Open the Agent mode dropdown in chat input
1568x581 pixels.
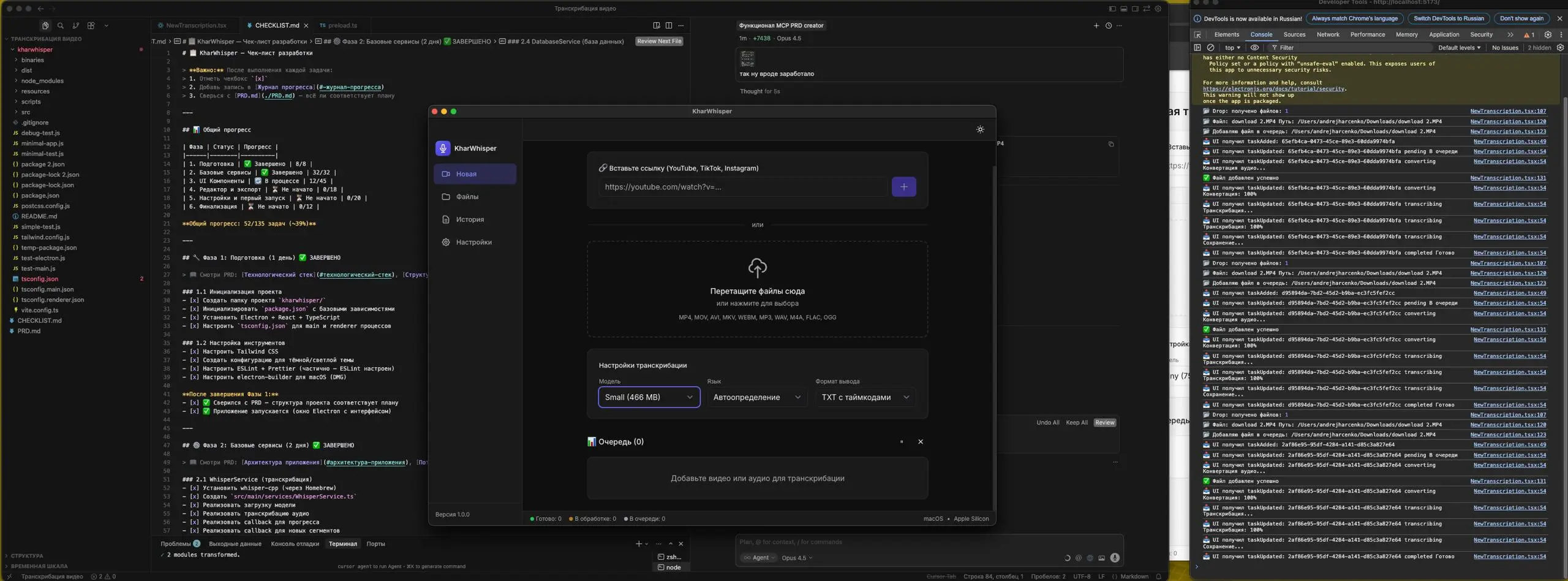(x=759, y=558)
